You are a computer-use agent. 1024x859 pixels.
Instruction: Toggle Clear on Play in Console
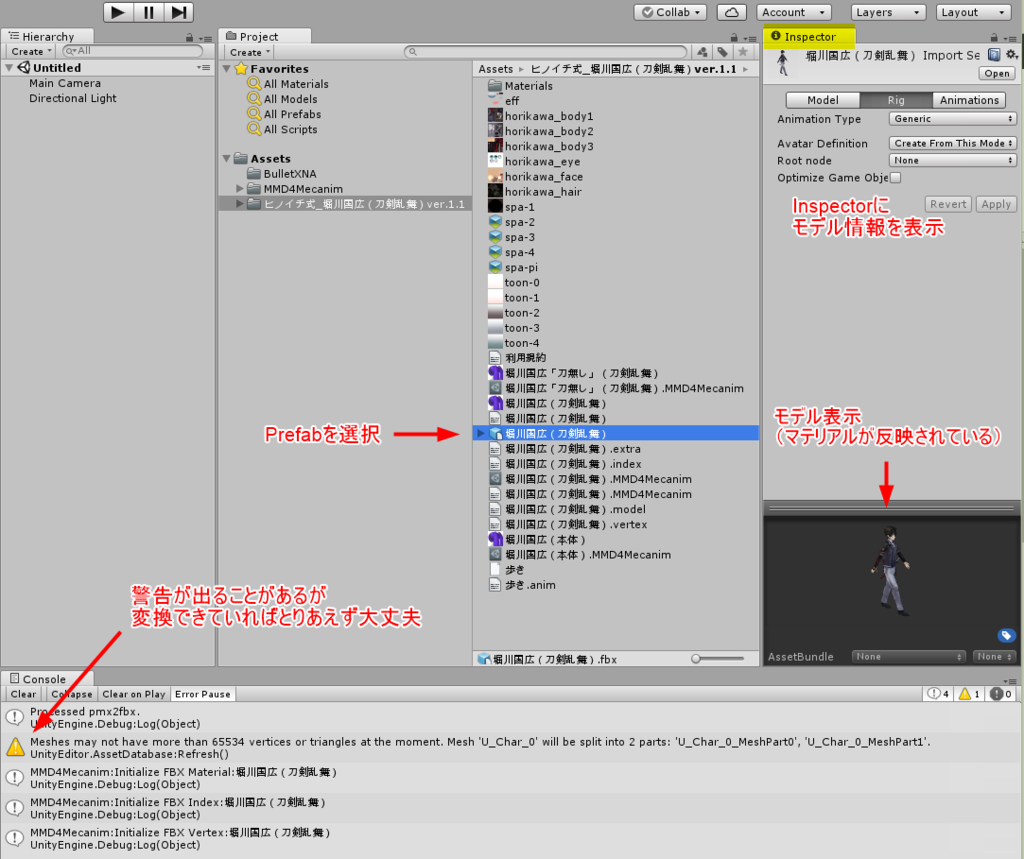coord(133,694)
